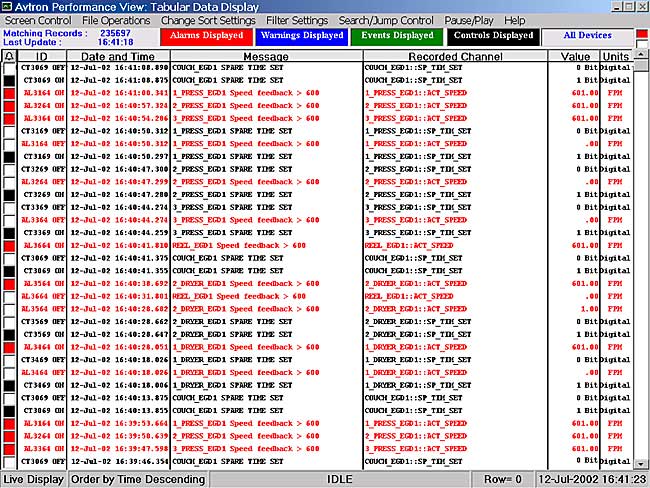This screenshot has height=488, width=650.
Task: Open the File Operations menu
Action: click(116, 20)
